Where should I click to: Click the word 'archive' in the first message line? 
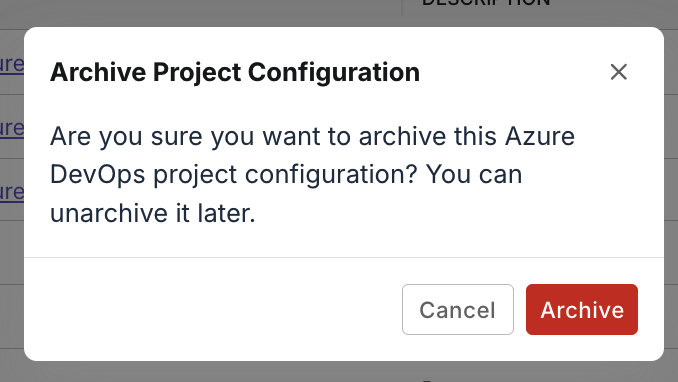point(402,136)
